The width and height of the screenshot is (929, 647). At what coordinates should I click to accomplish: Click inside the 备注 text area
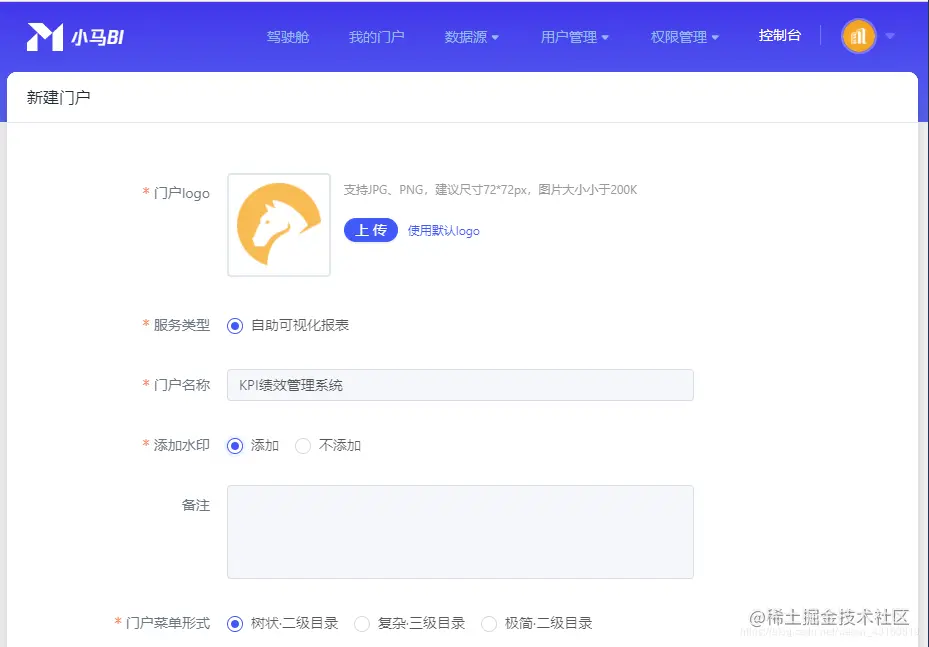[460, 530]
